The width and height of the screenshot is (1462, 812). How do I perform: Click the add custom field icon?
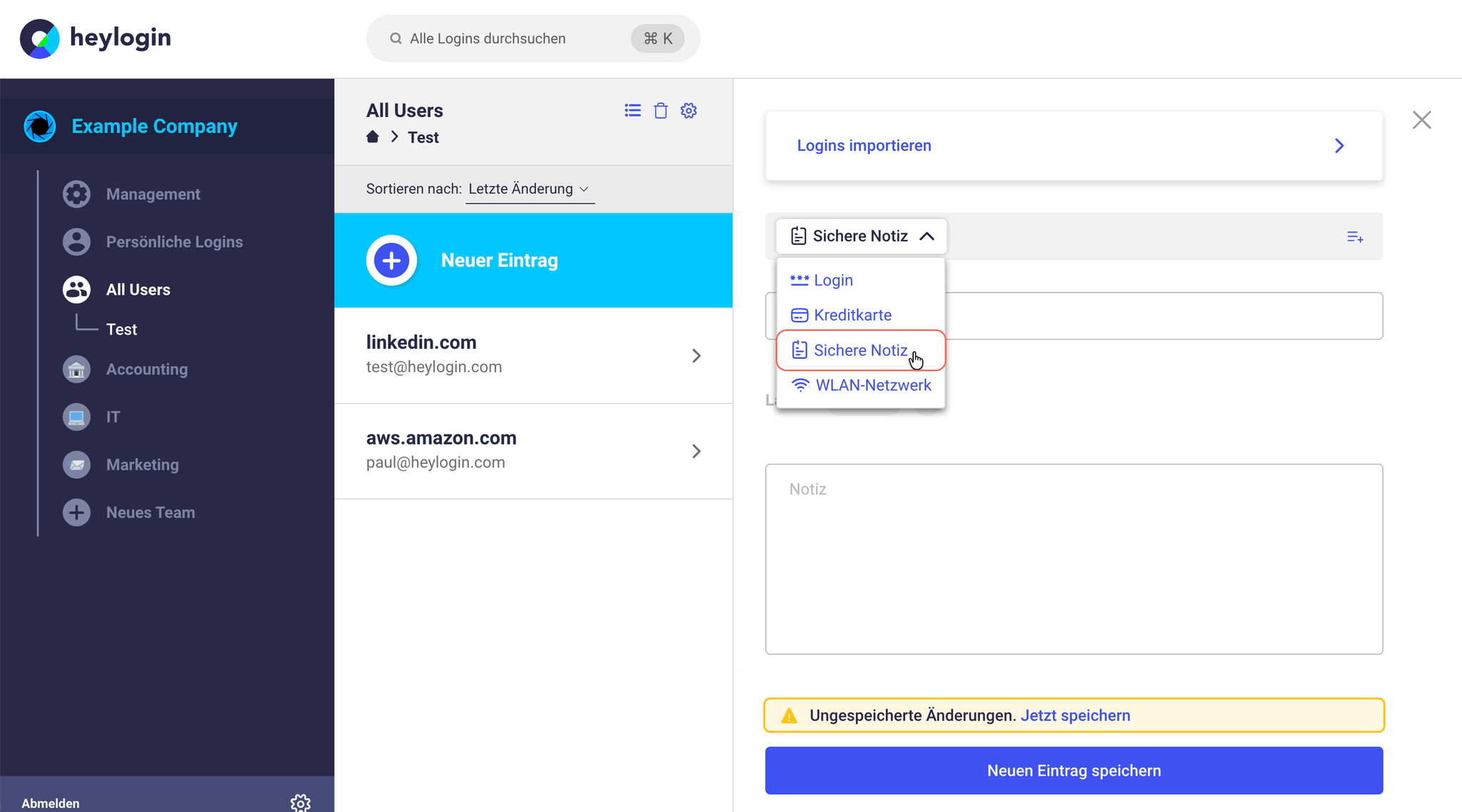pos(1355,237)
